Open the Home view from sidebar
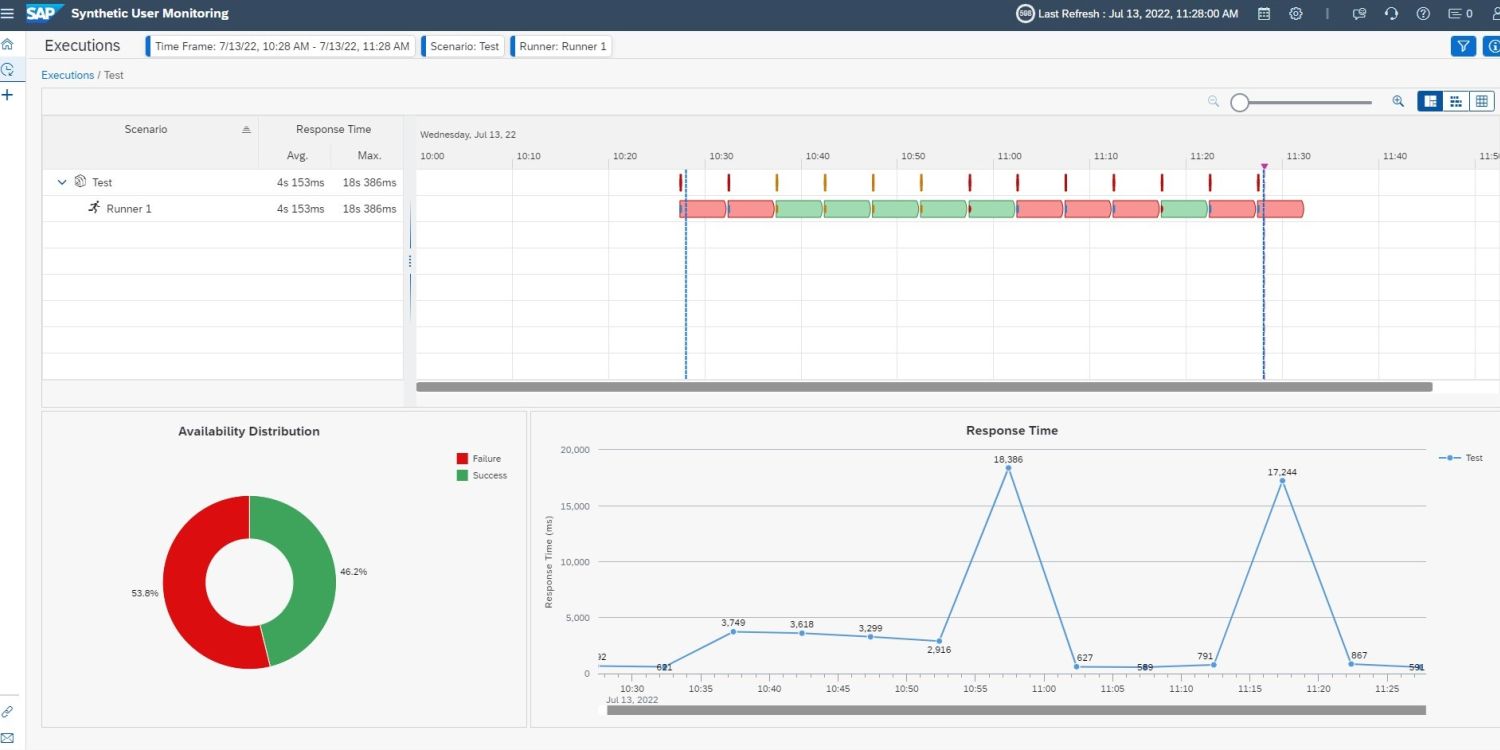This screenshot has height=750, width=1500. click(x=8, y=44)
